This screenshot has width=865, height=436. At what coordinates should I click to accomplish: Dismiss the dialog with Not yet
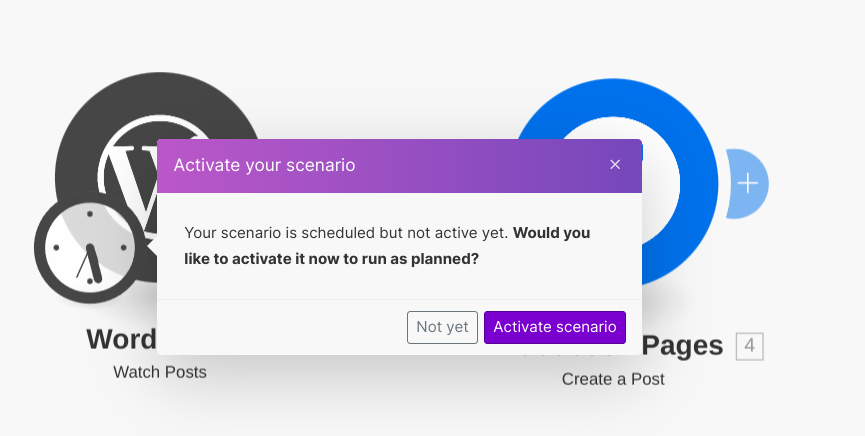pyautogui.click(x=442, y=327)
